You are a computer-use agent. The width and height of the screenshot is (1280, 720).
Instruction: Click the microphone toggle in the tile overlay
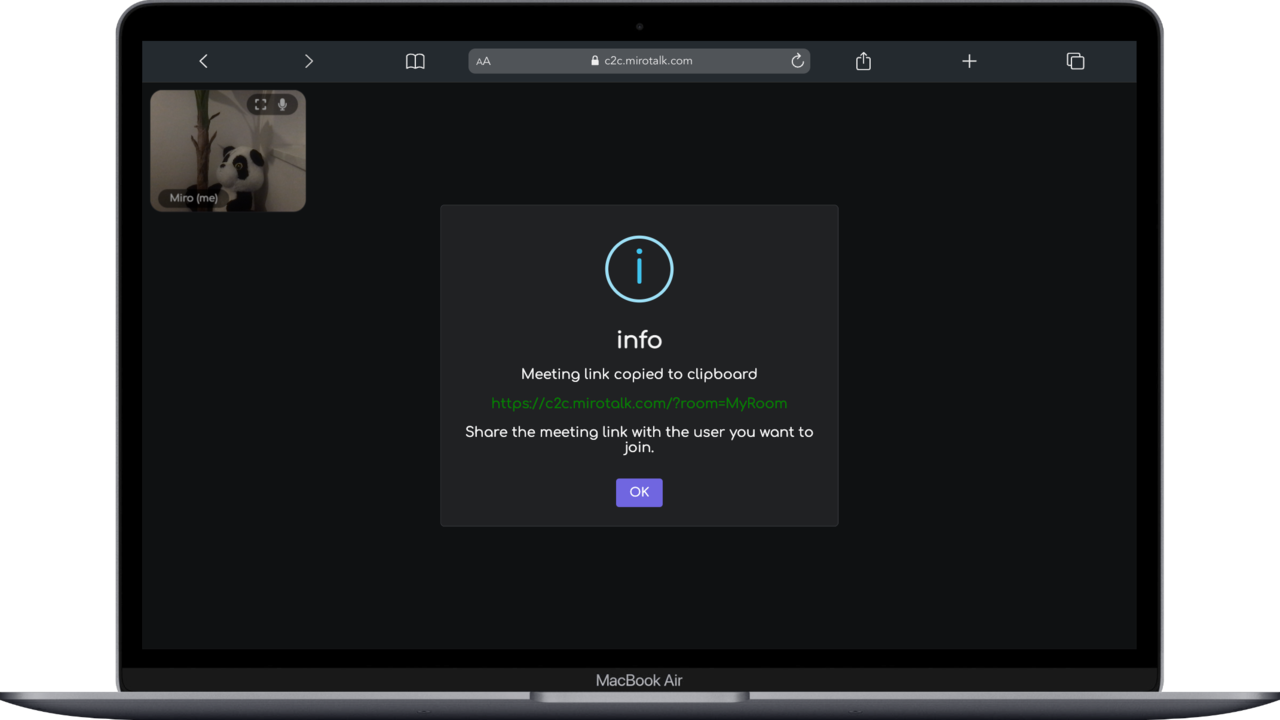[283, 104]
